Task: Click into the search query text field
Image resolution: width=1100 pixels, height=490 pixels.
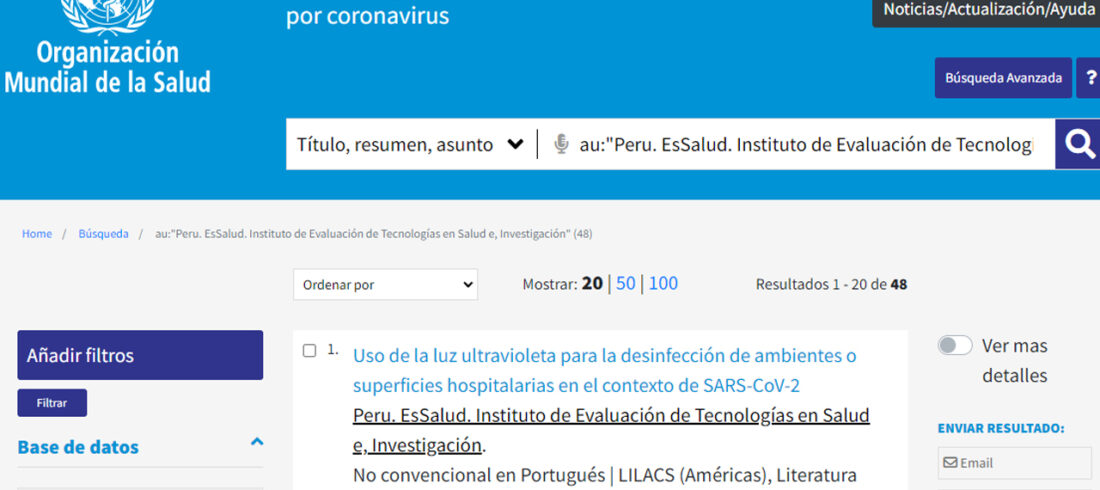Action: click(807, 145)
